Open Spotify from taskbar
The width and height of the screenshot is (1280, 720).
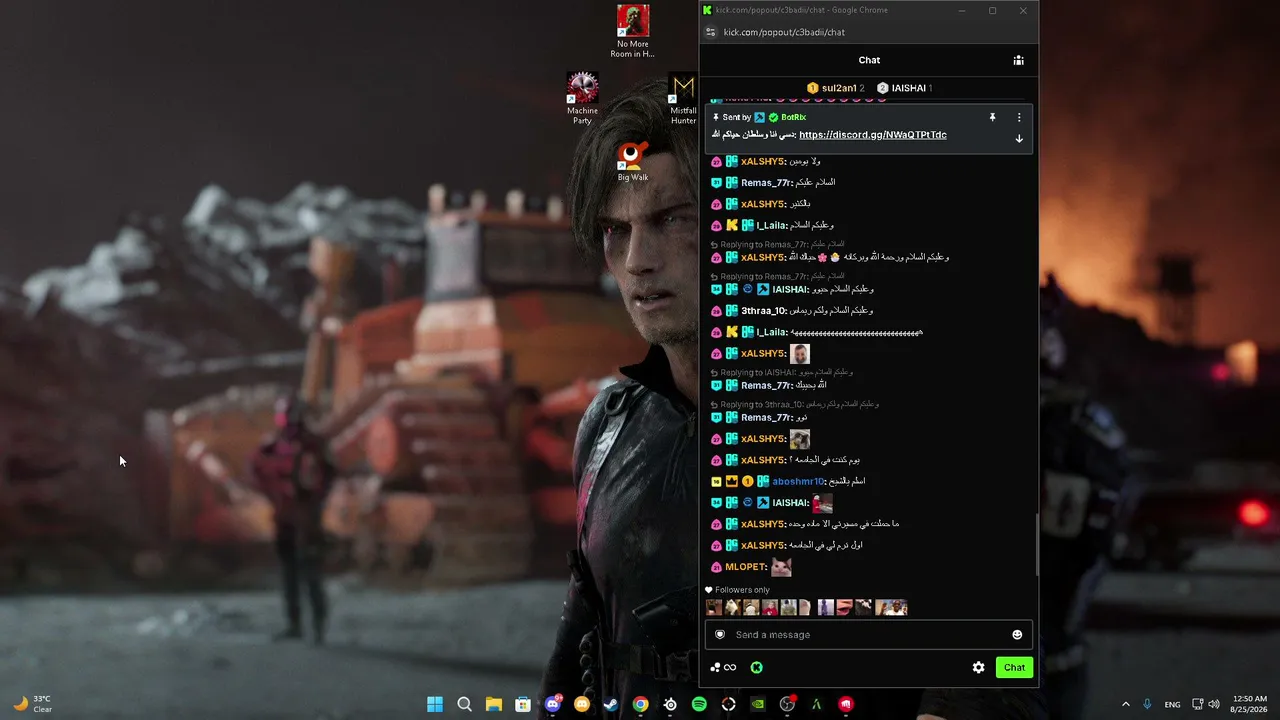click(699, 704)
